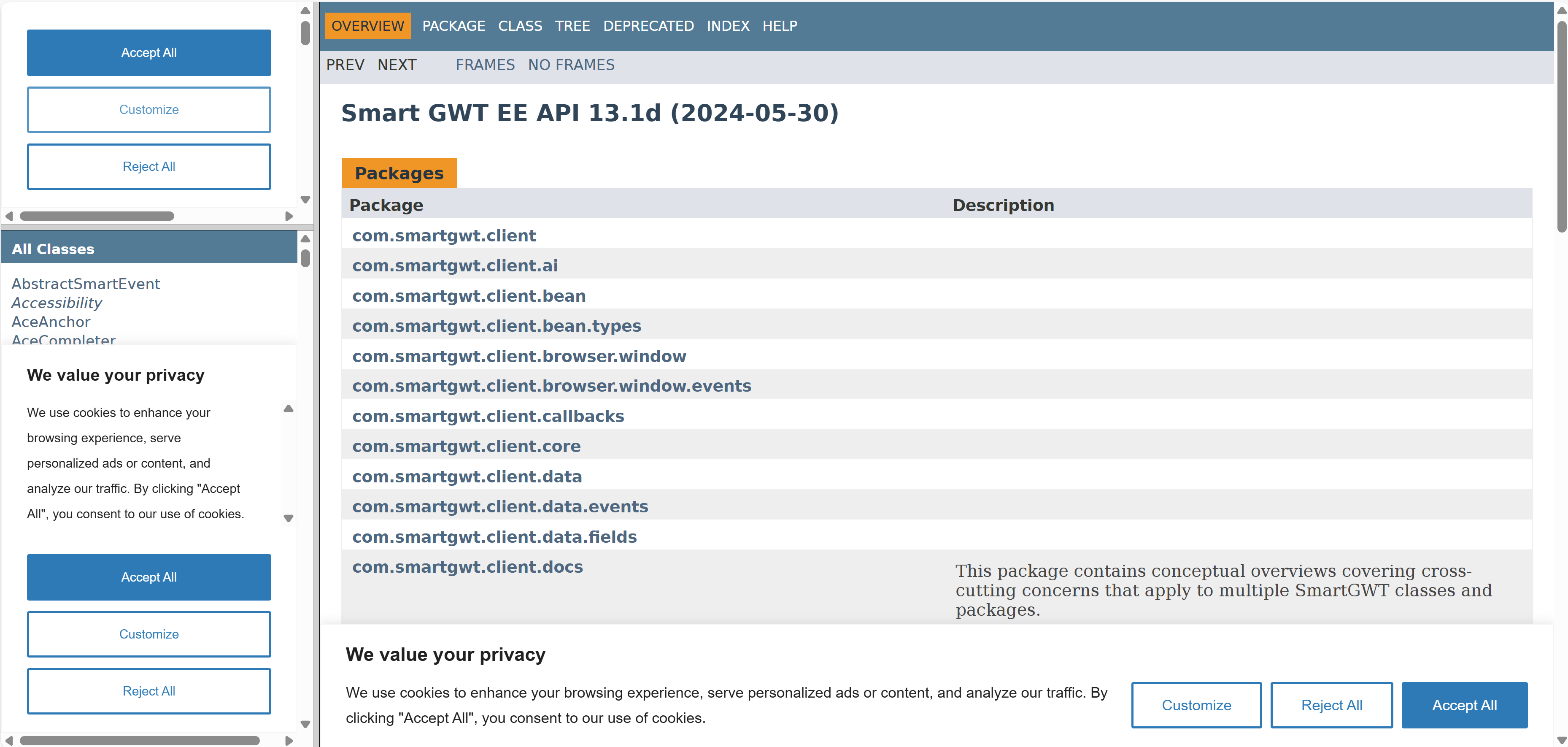Click right arrow of bottom-left horizontal scrollbar

coord(289,741)
